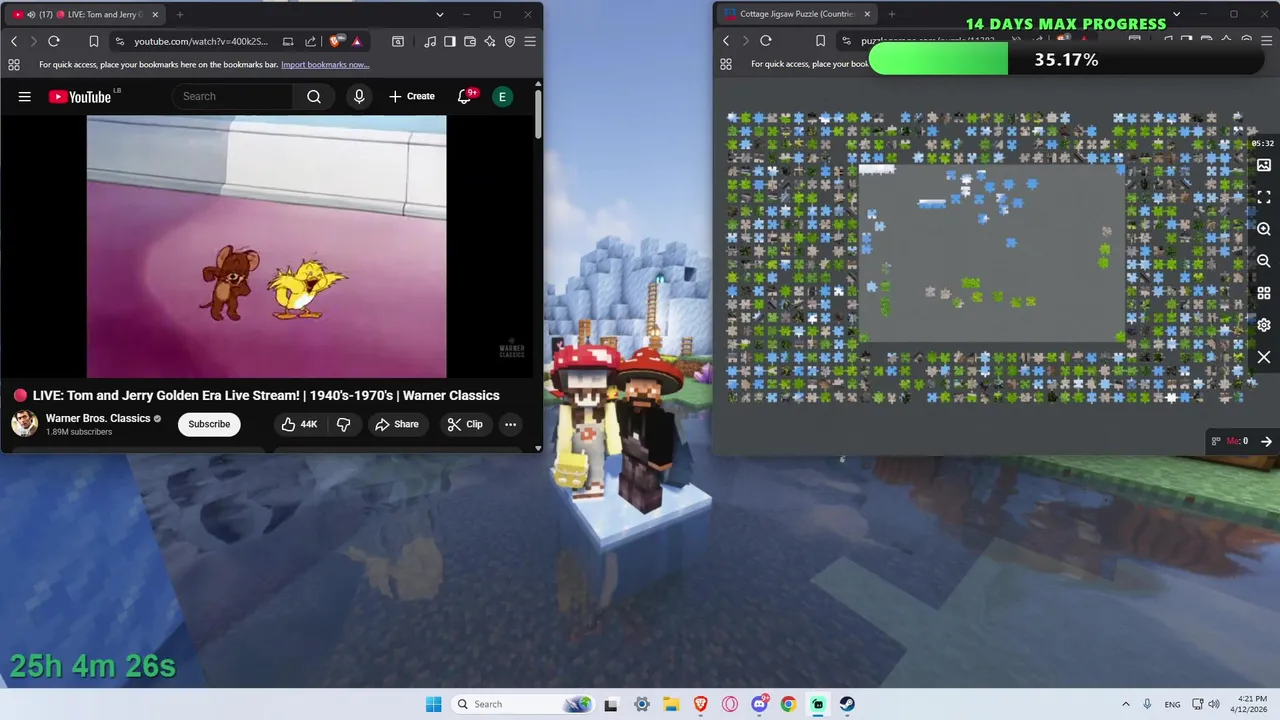Open a new tab in puzzle window

(891, 14)
